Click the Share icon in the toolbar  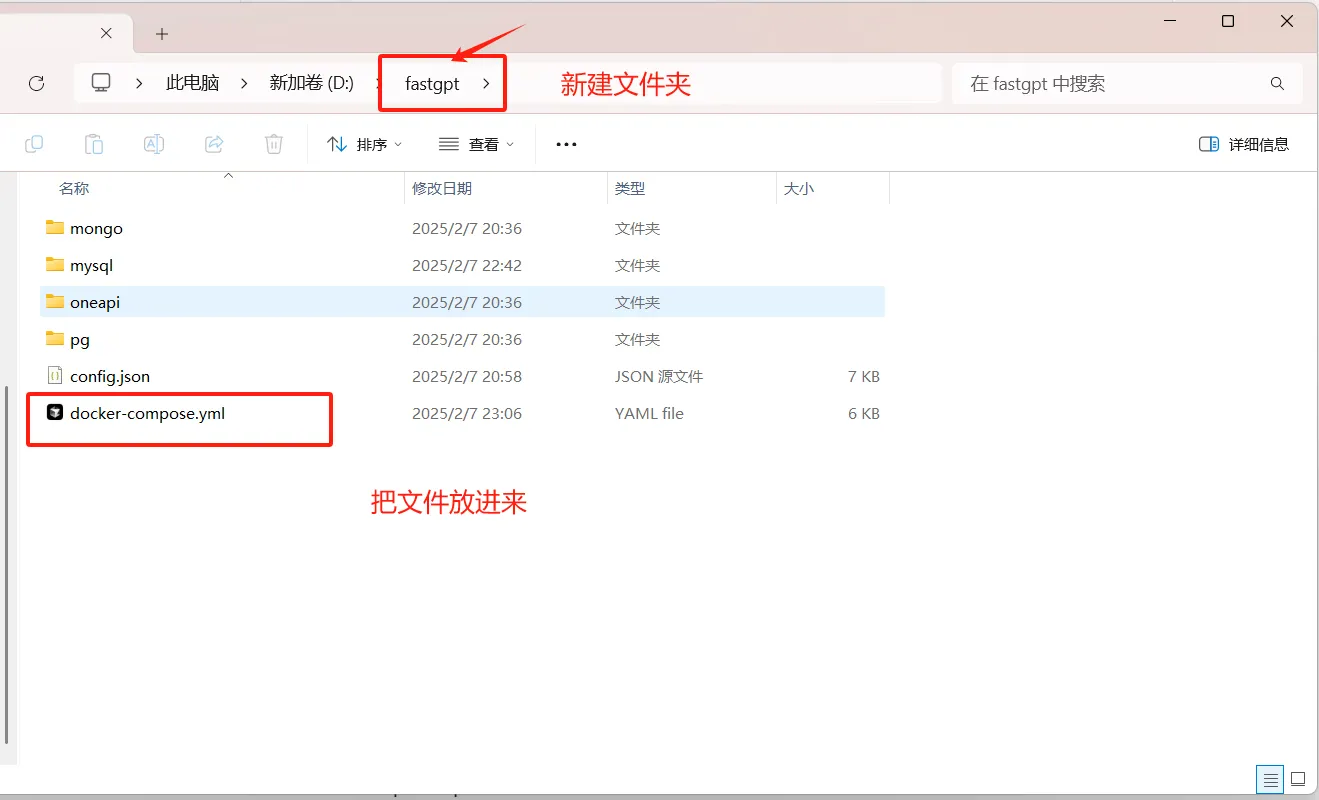pyautogui.click(x=214, y=144)
